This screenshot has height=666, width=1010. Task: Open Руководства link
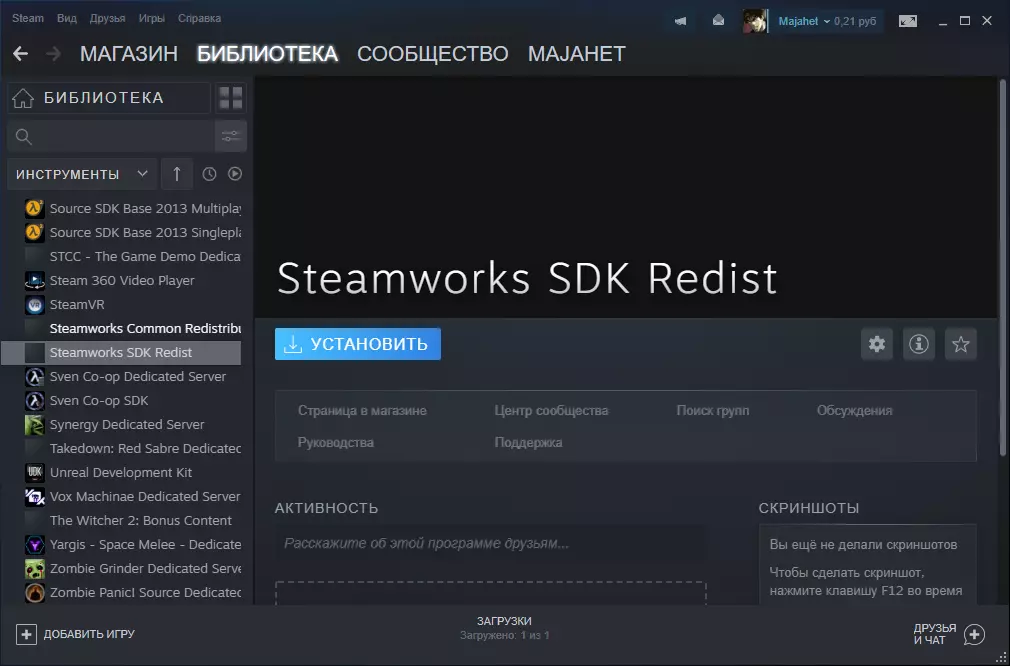pos(336,442)
